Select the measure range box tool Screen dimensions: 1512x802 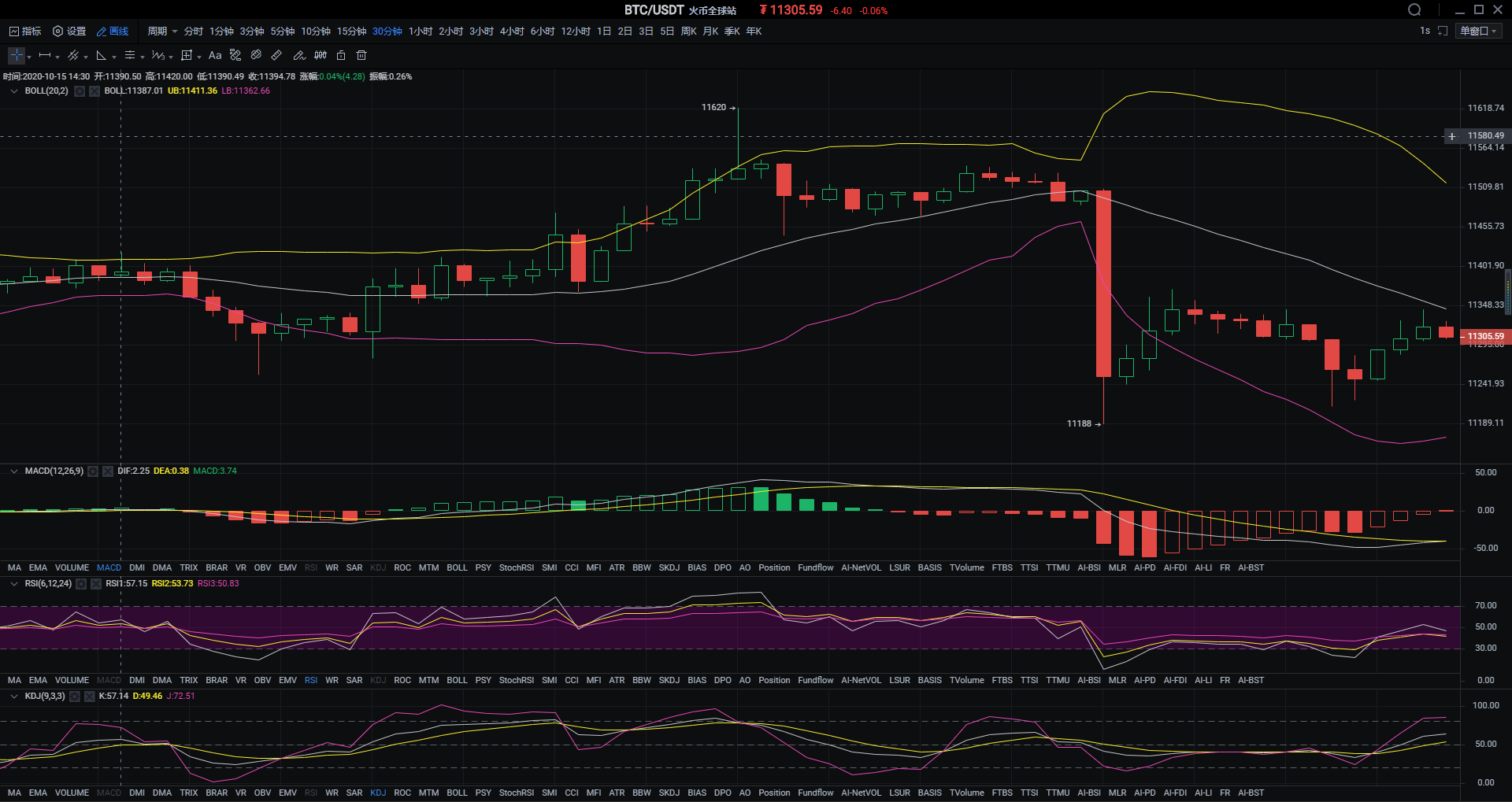pyautogui.click(x=187, y=55)
